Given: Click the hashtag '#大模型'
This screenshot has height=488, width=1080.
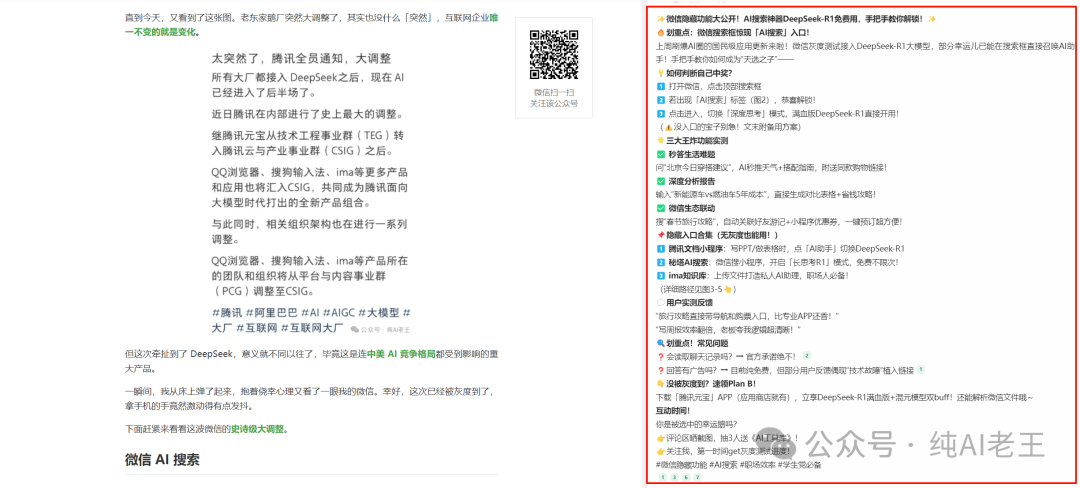Looking at the screenshot, I should click(x=378, y=312).
